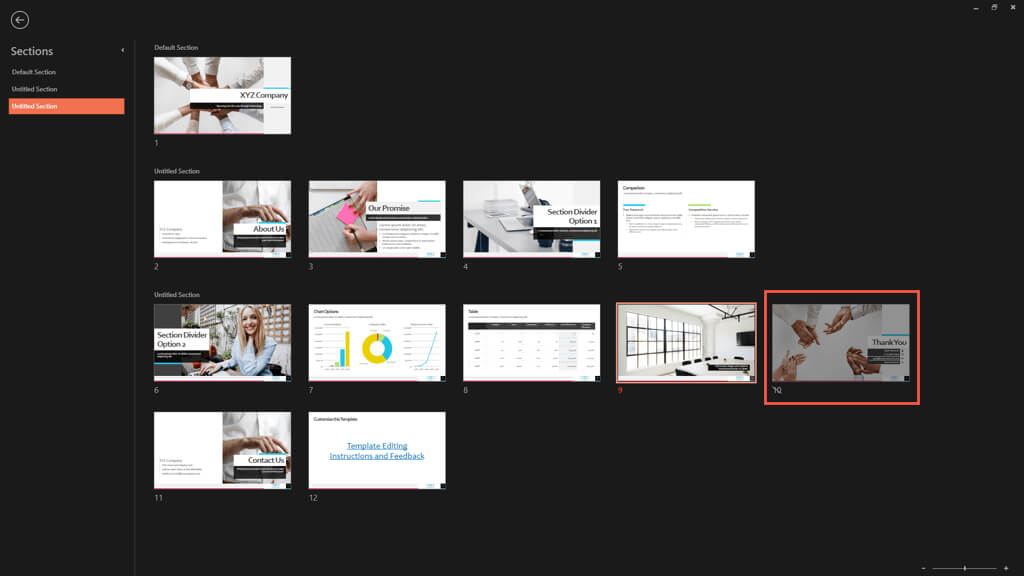The height and width of the screenshot is (576, 1024).
Task: Open slide 1, the XYZ Company title slide
Action: [222, 95]
